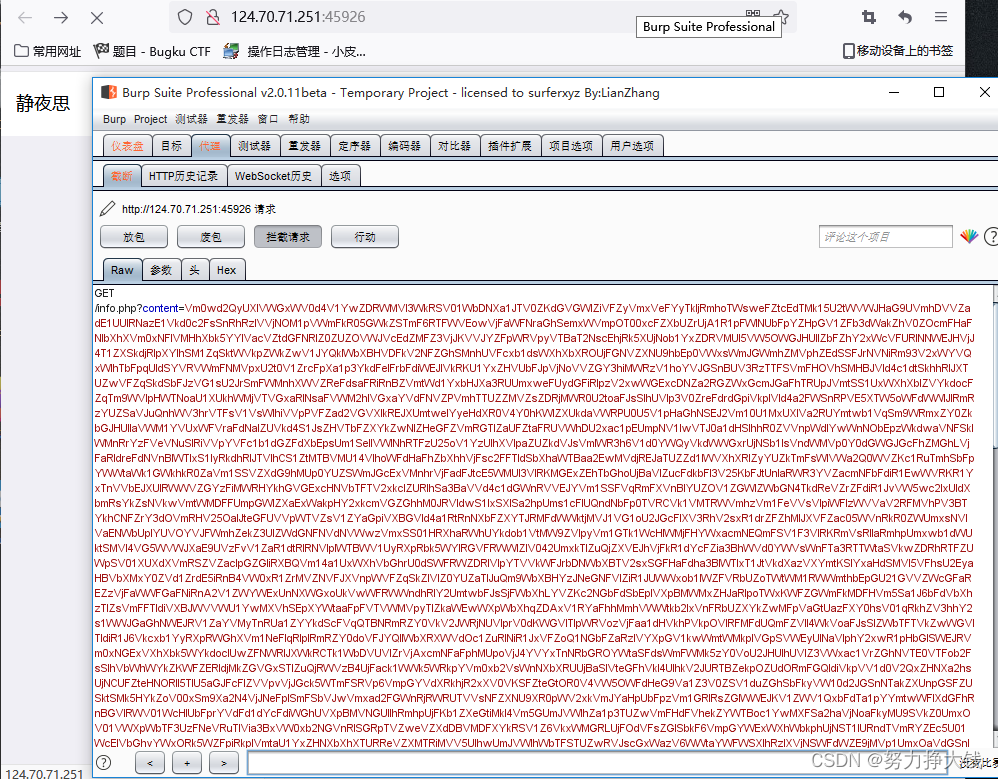Open 移动设备上的书签
This screenshot has height=779, width=998.
(897, 50)
